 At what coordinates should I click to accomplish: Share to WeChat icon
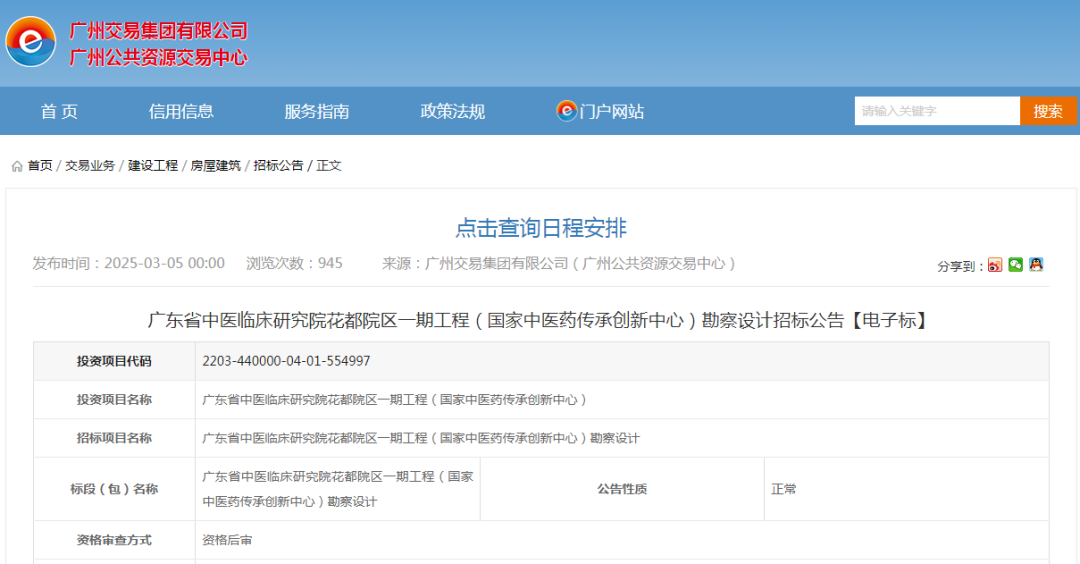point(1015,265)
